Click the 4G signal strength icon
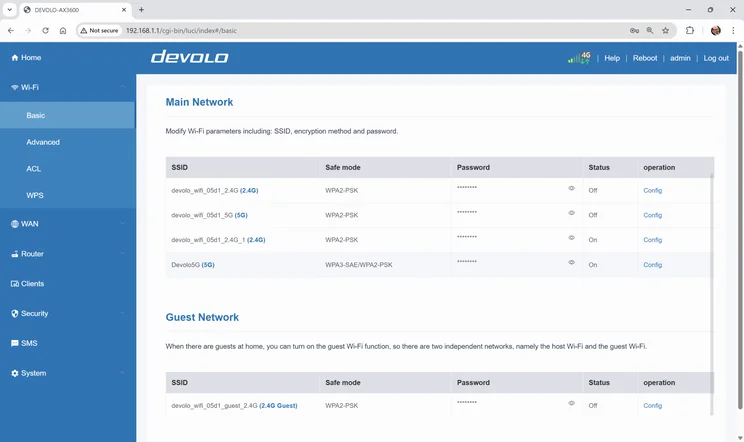The image size is (744, 442). click(x=579, y=58)
